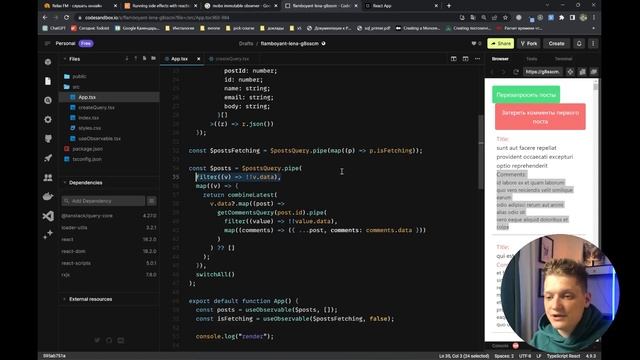
Task: Click the Drafts breadcrumb link
Action: click(x=246, y=43)
